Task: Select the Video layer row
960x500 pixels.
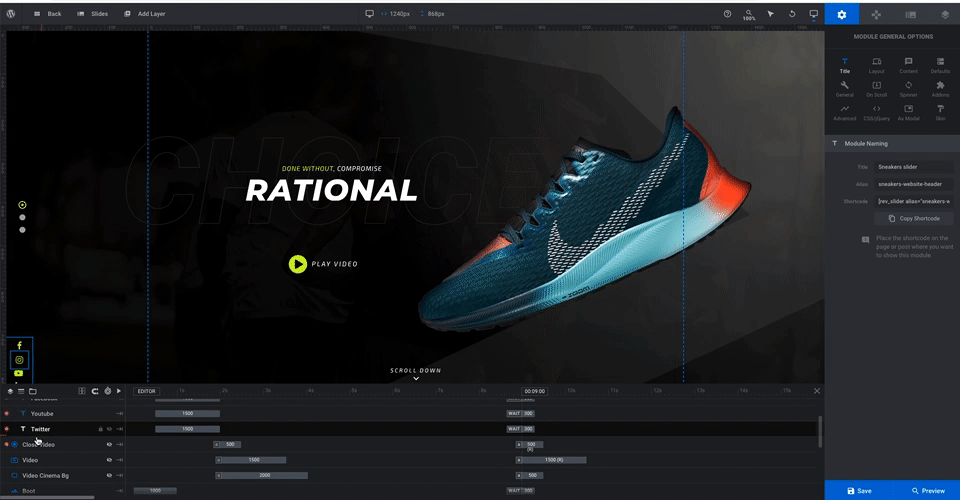Action: click(x=62, y=460)
